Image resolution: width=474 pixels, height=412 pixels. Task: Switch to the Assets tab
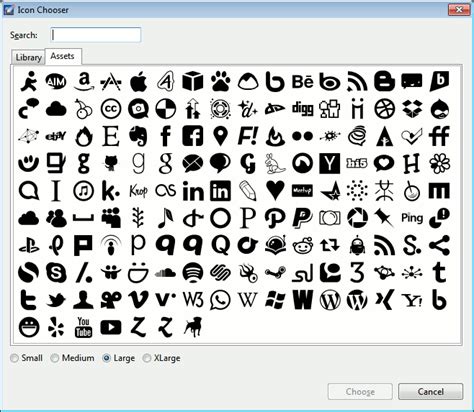click(x=63, y=56)
